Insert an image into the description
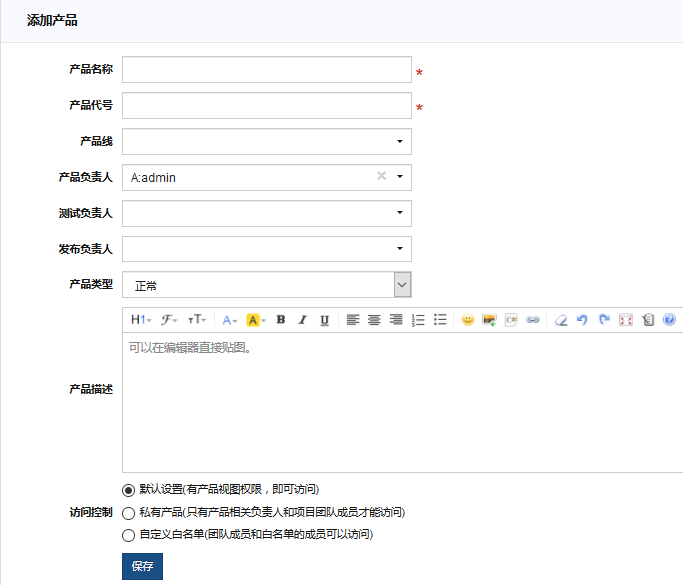683x585 pixels. (489, 320)
